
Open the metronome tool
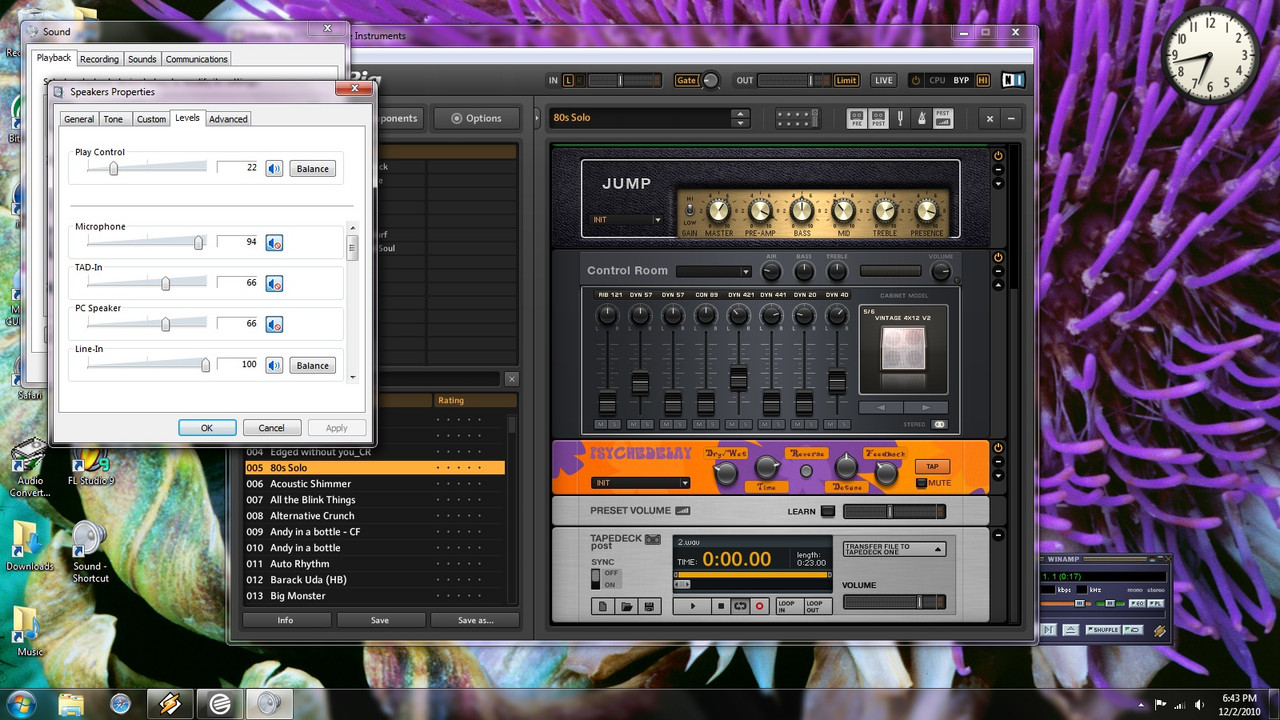(x=920, y=118)
